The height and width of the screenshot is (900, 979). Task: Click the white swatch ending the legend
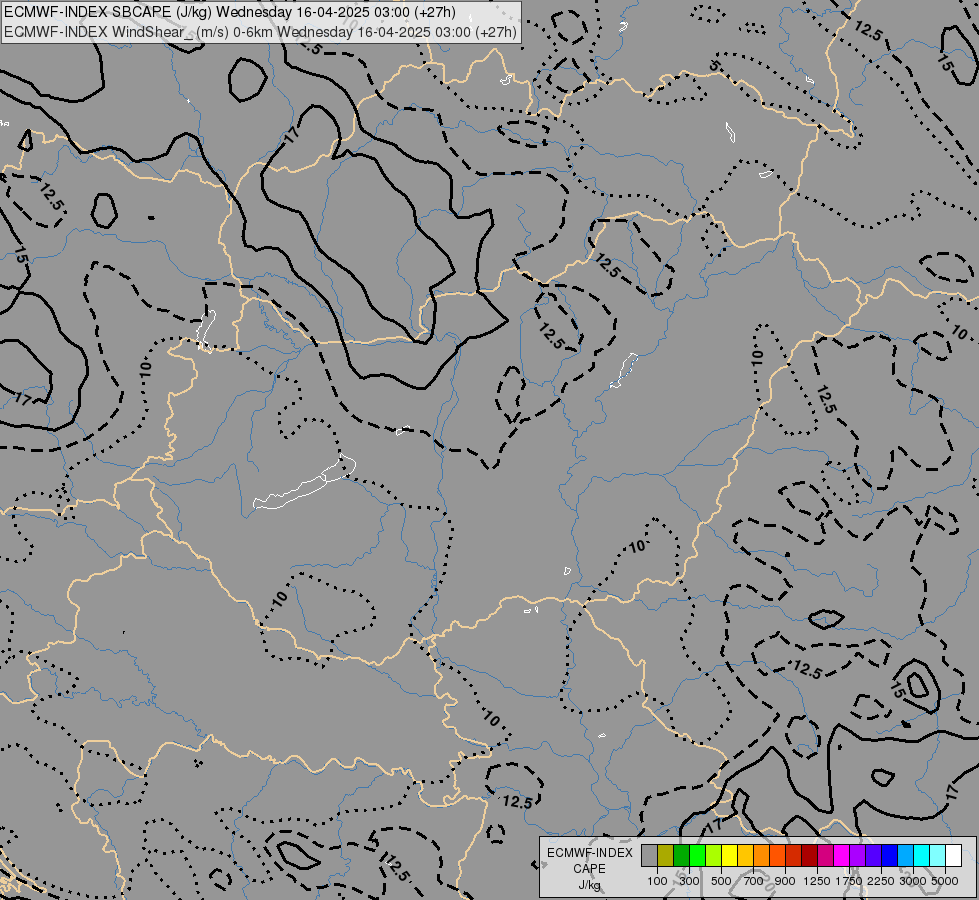pos(953,855)
